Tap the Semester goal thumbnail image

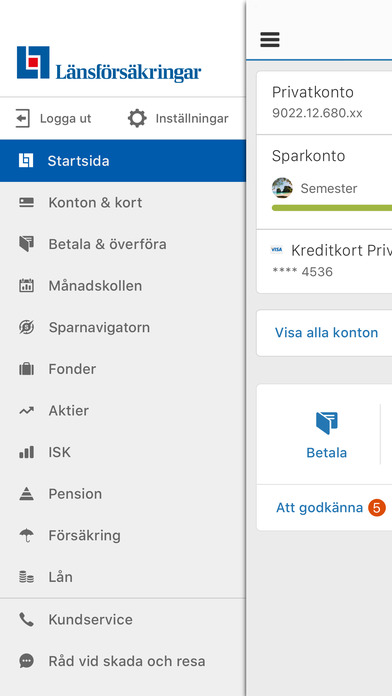point(282,188)
